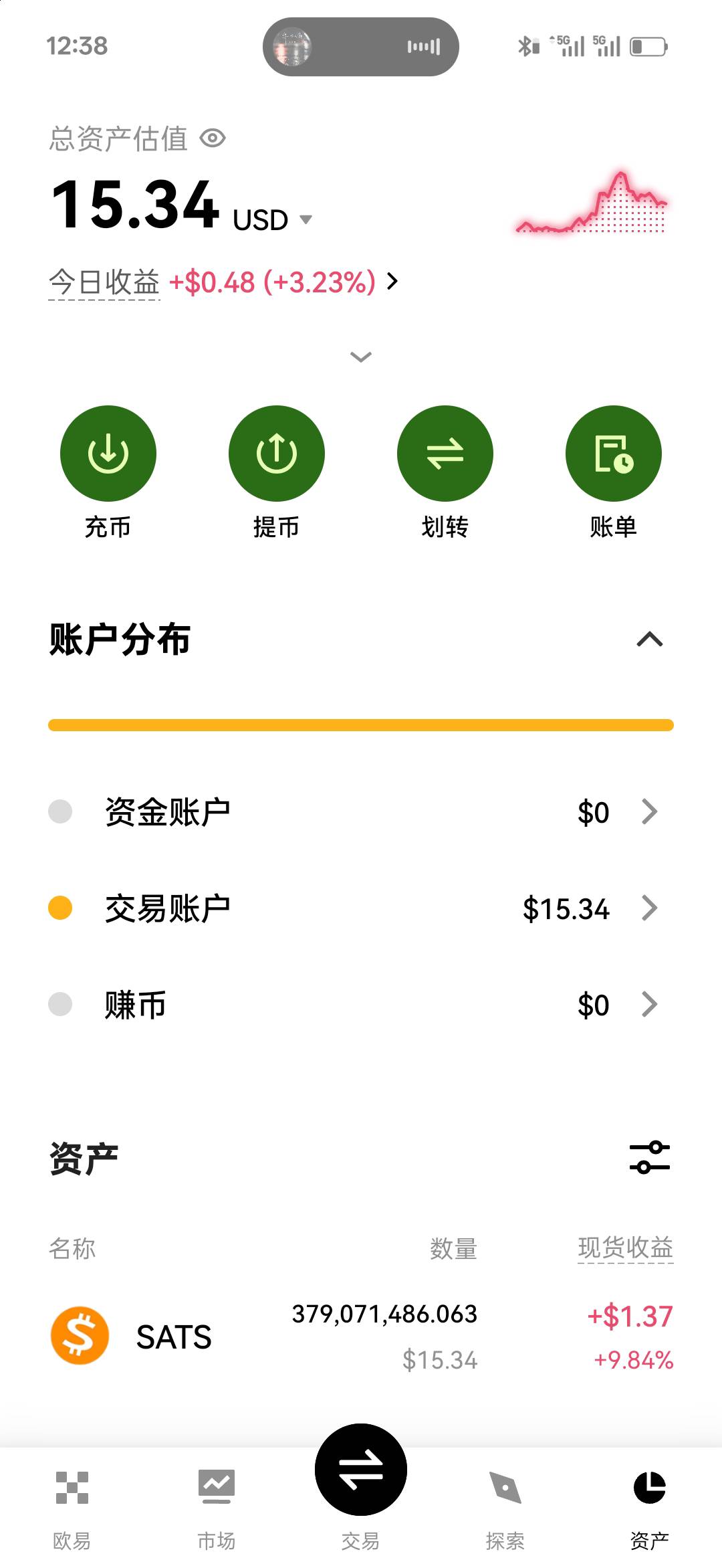Hide total asset value with eye icon
722x1568 pixels.
click(x=213, y=138)
